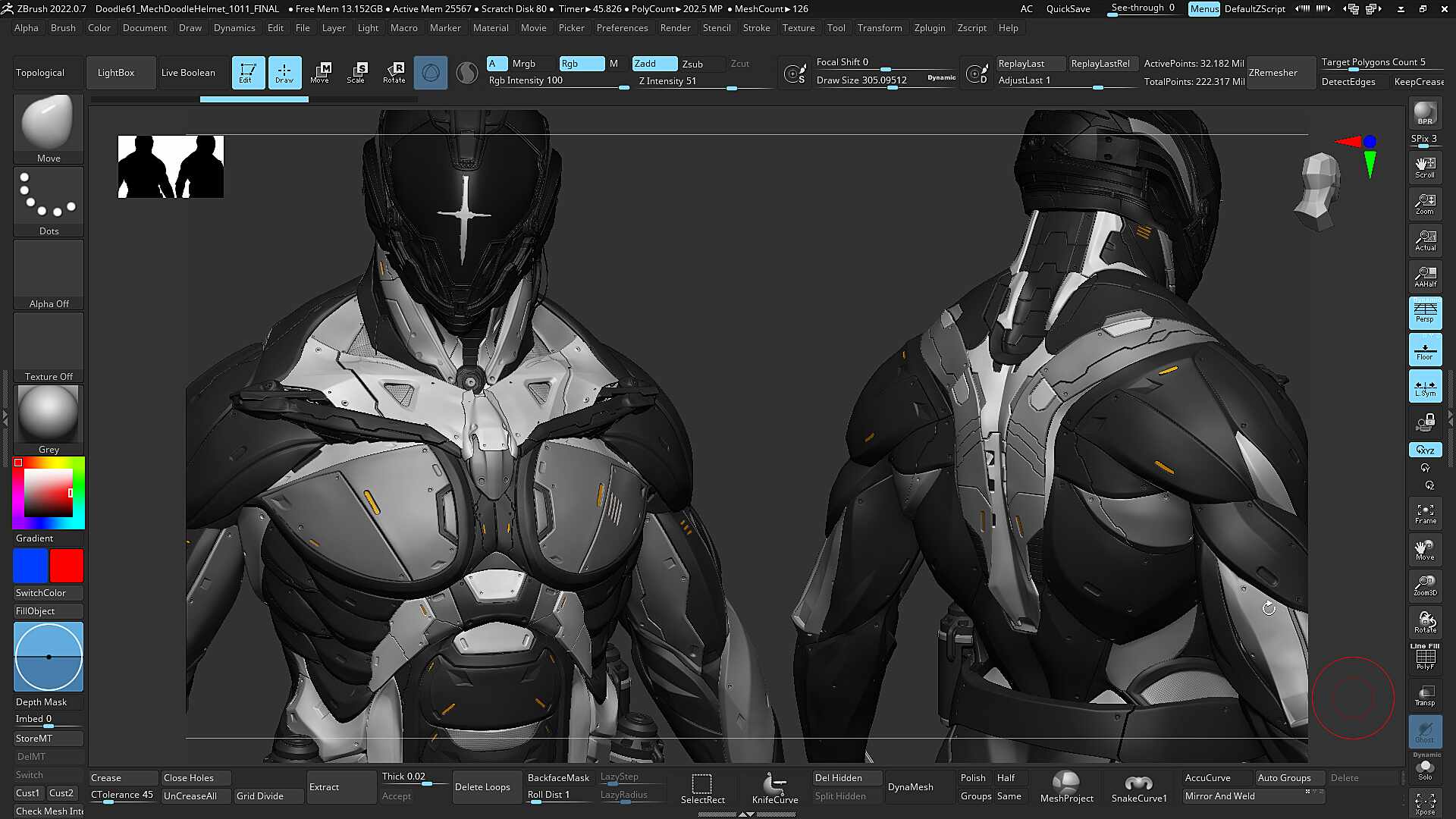
Task: Select the blue secondary color swatch
Action: tap(30, 566)
